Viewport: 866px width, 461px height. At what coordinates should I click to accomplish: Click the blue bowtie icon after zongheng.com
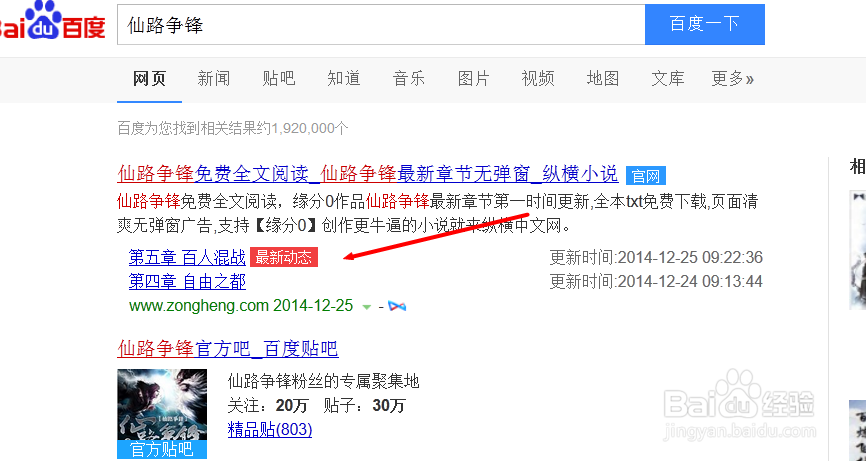(x=397, y=305)
